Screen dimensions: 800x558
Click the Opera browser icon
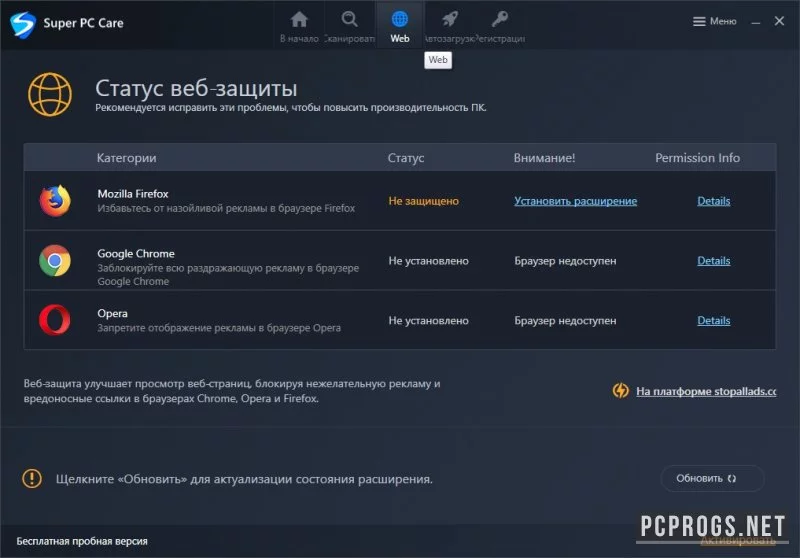[55, 320]
